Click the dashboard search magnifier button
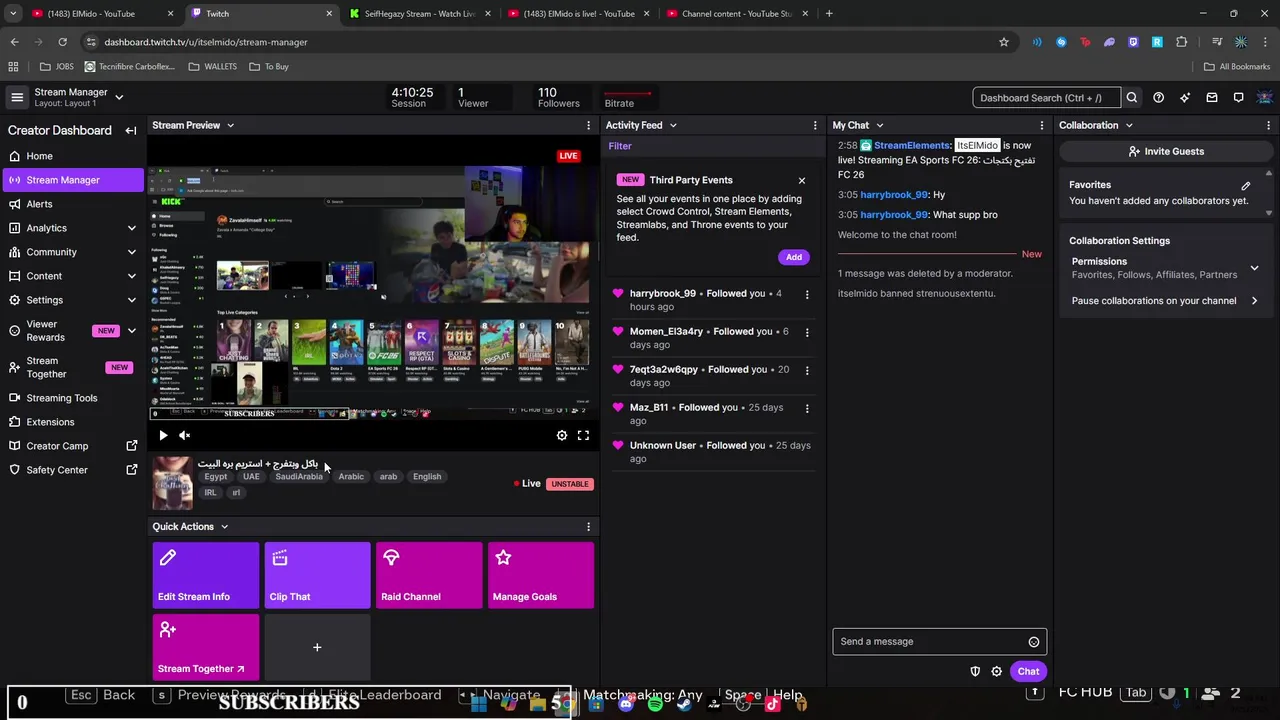Image resolution: width=1280 pixels, height=720 pixels. (1132, 98)
